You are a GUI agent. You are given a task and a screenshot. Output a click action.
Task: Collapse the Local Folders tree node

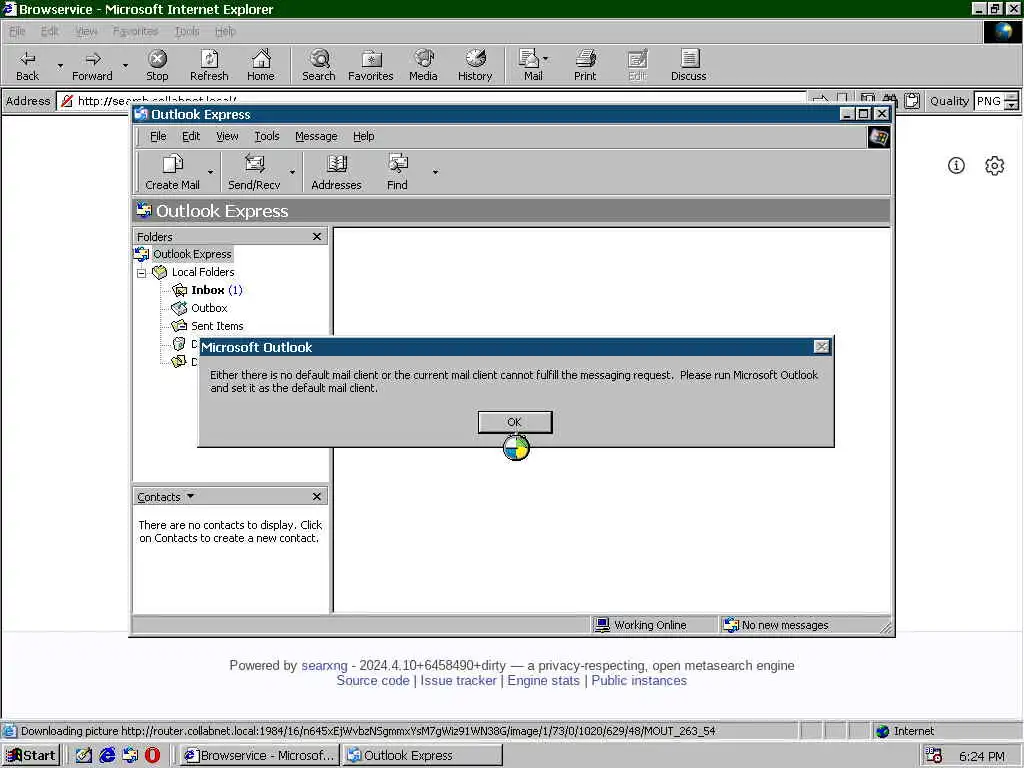(142, 273)
